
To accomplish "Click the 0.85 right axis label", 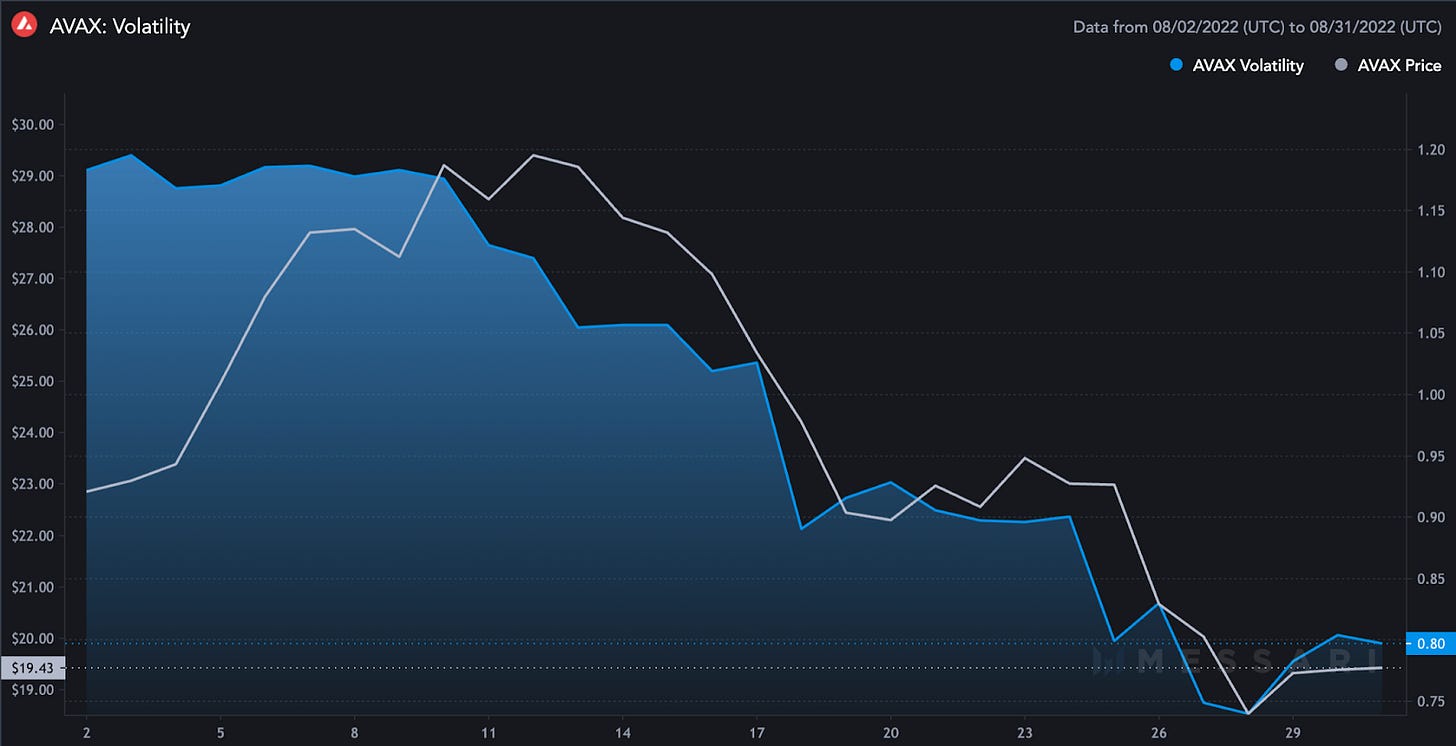I will point(1430,579).
